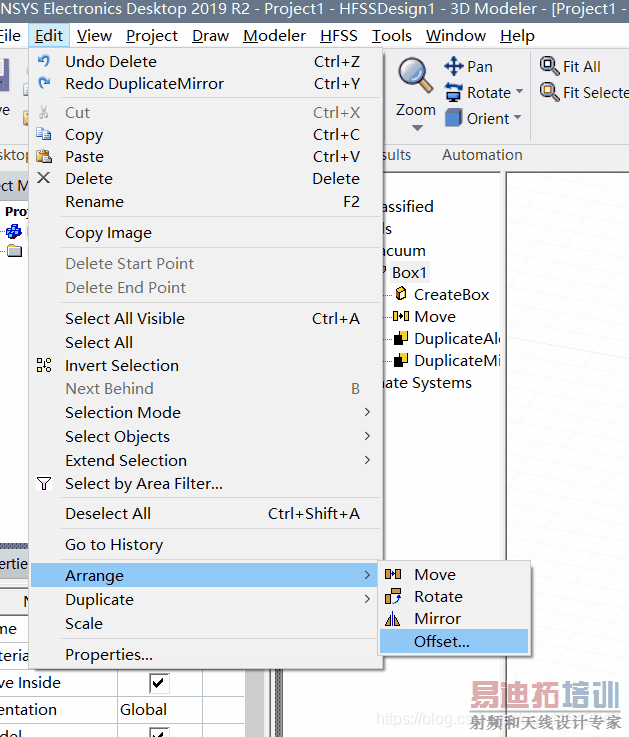This screenshot has height=737, width=629.
Task: Click the Orient cube icon
Action: (454, 118)
